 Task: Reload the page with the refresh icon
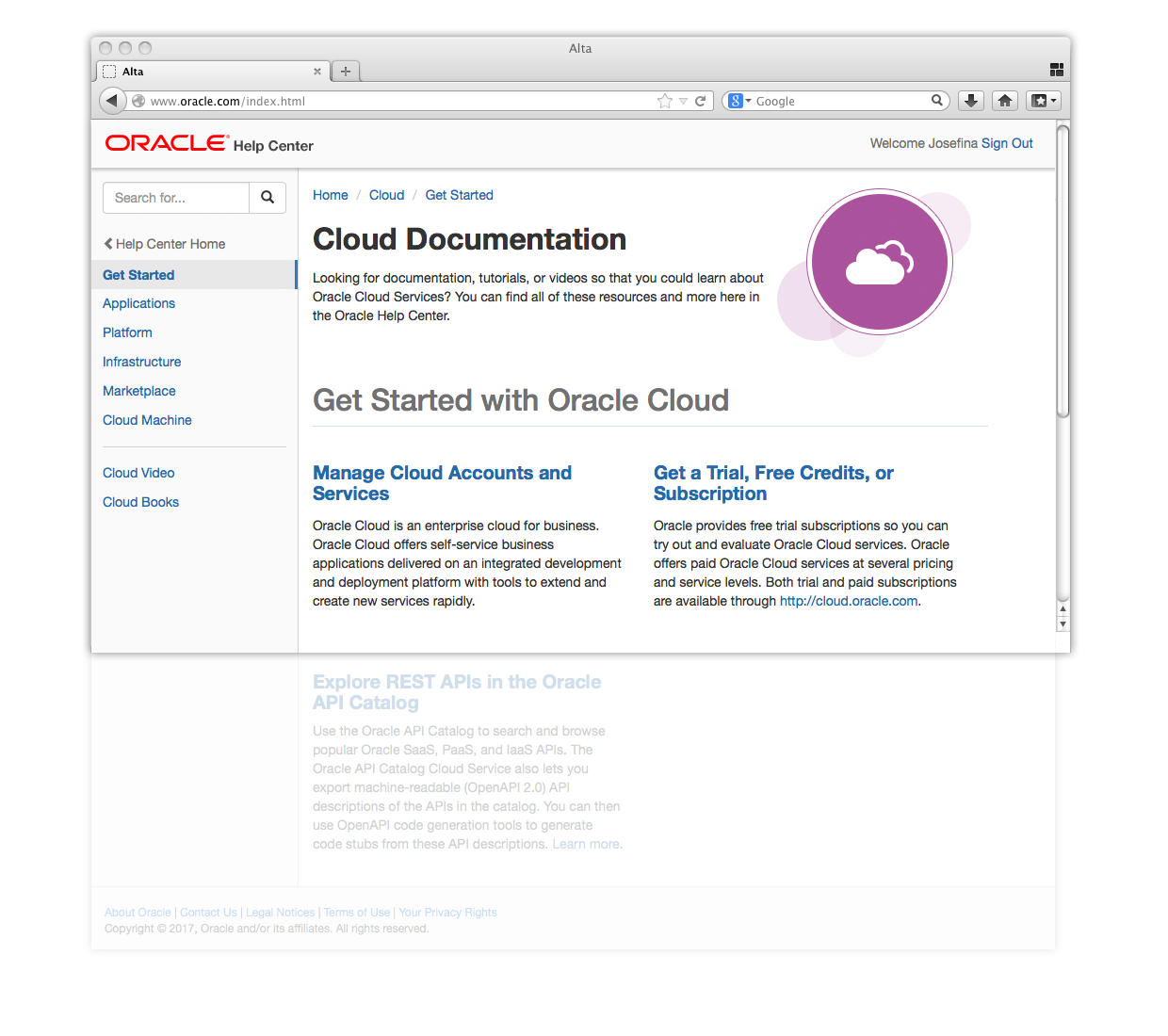[x=701, y=101]
